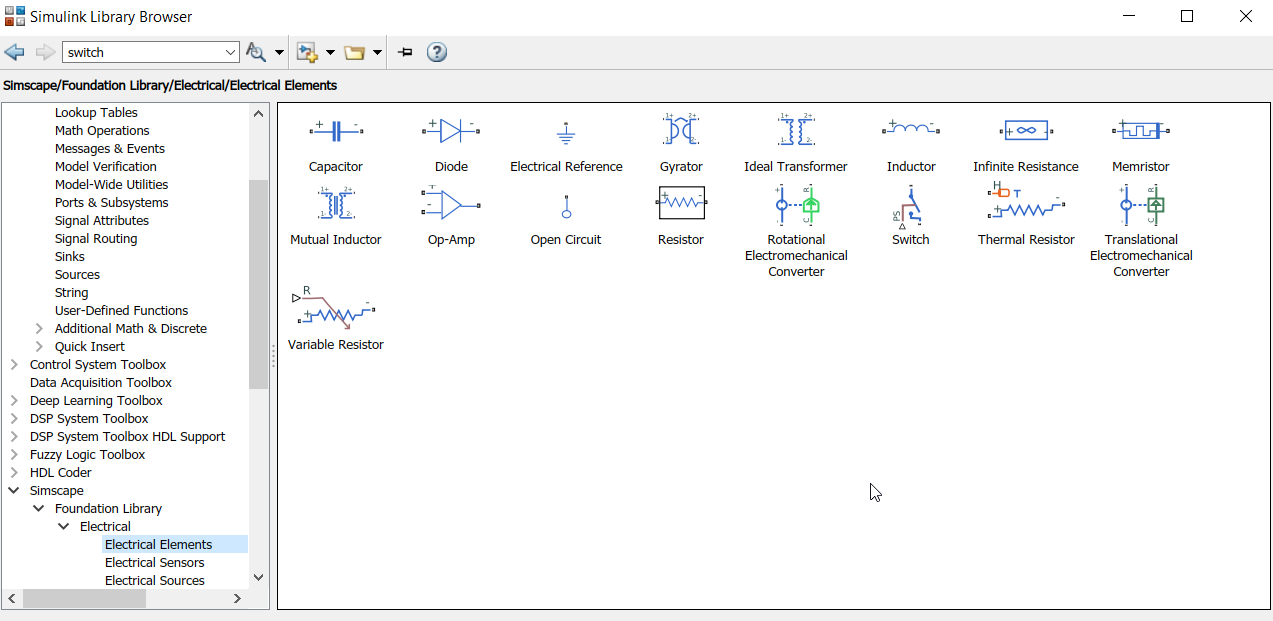Collapse the Foundation Library node
Viewport: 1273px width, 621px height.
39,508
